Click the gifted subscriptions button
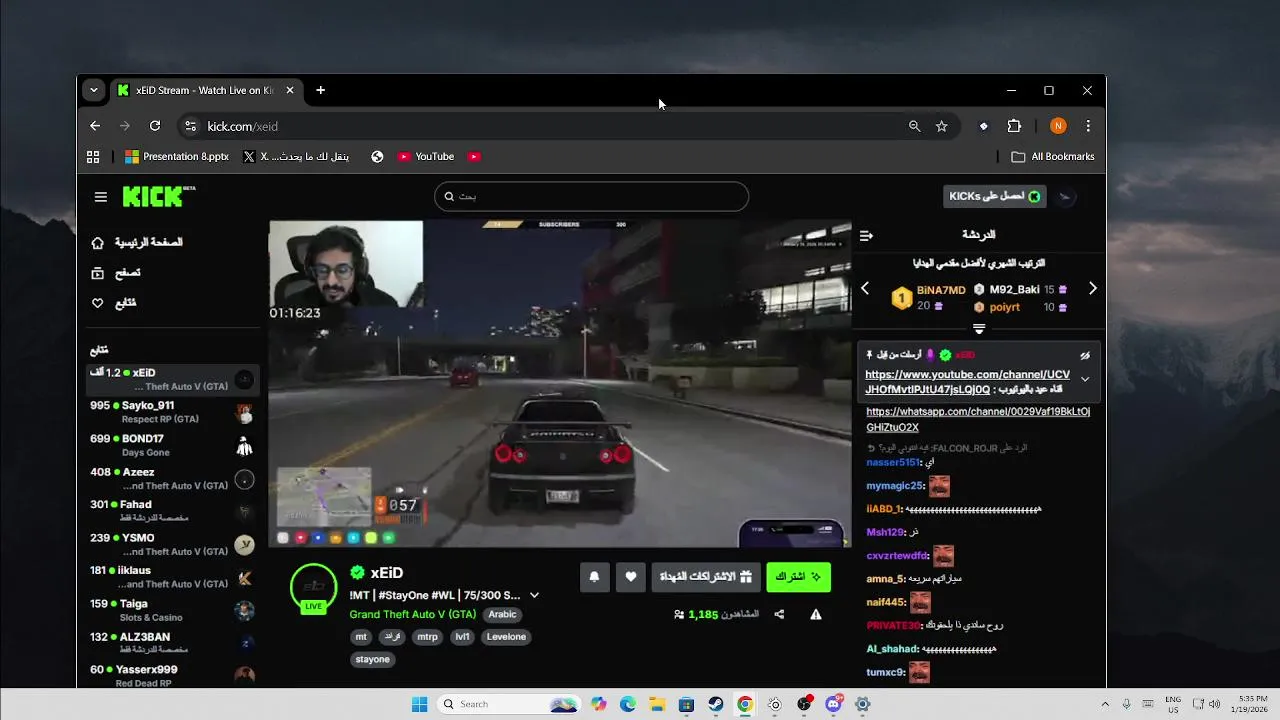The height and width of the screenshot is (720, 1280). click(x=706, y=577)
